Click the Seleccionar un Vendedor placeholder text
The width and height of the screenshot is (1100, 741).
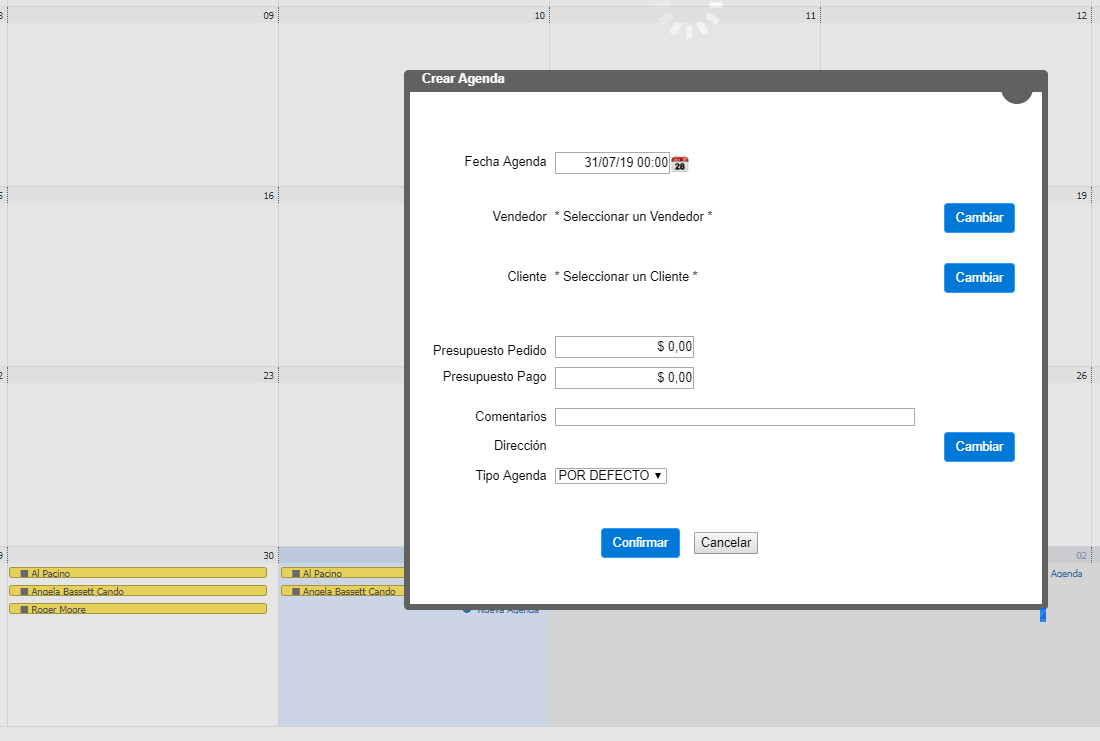tap(633, 217)
